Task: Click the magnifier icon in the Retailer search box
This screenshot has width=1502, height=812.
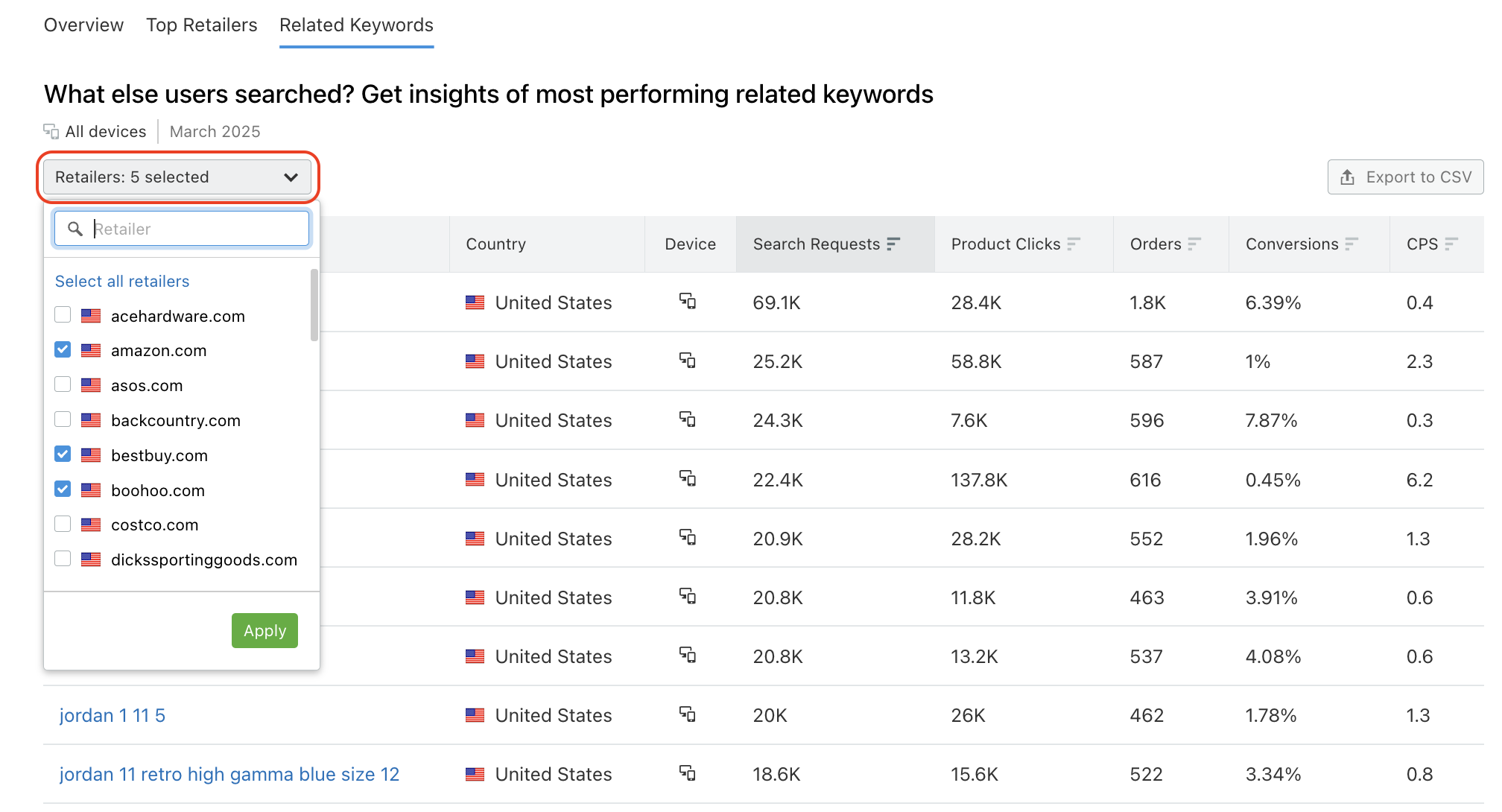Action: [x=75, y=229]
